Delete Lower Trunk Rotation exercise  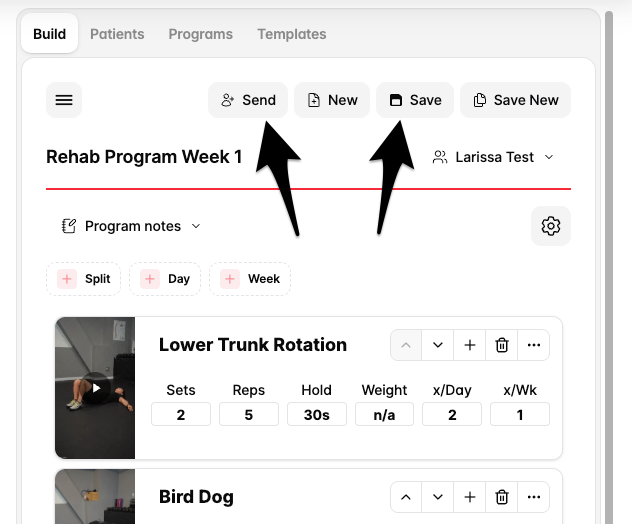point(502,345)
